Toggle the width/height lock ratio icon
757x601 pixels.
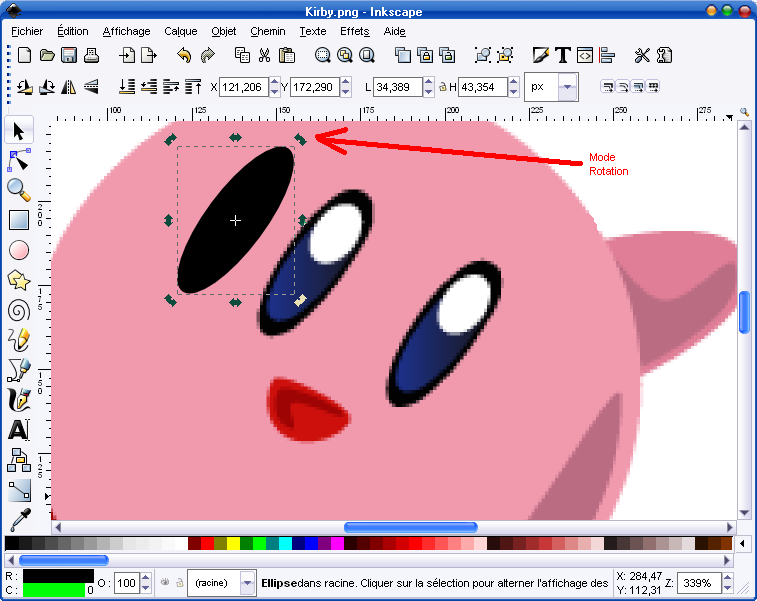(x=442, y=87)
